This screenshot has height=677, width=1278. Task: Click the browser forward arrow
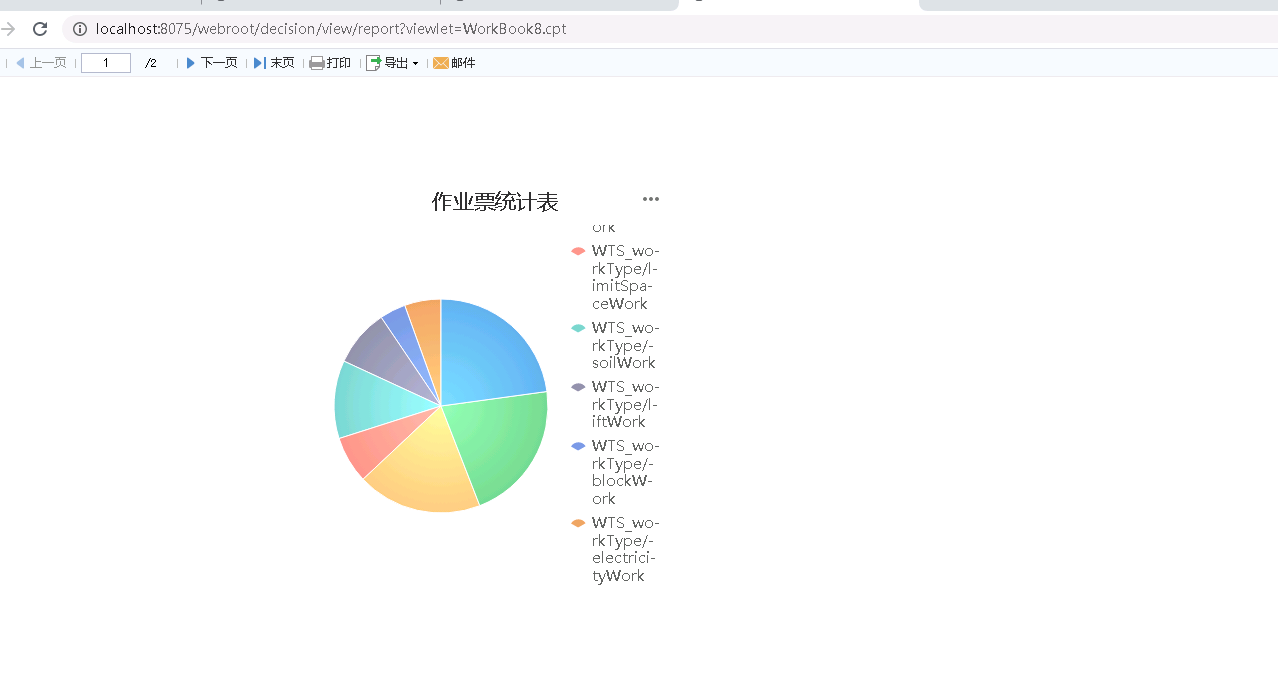8,29
